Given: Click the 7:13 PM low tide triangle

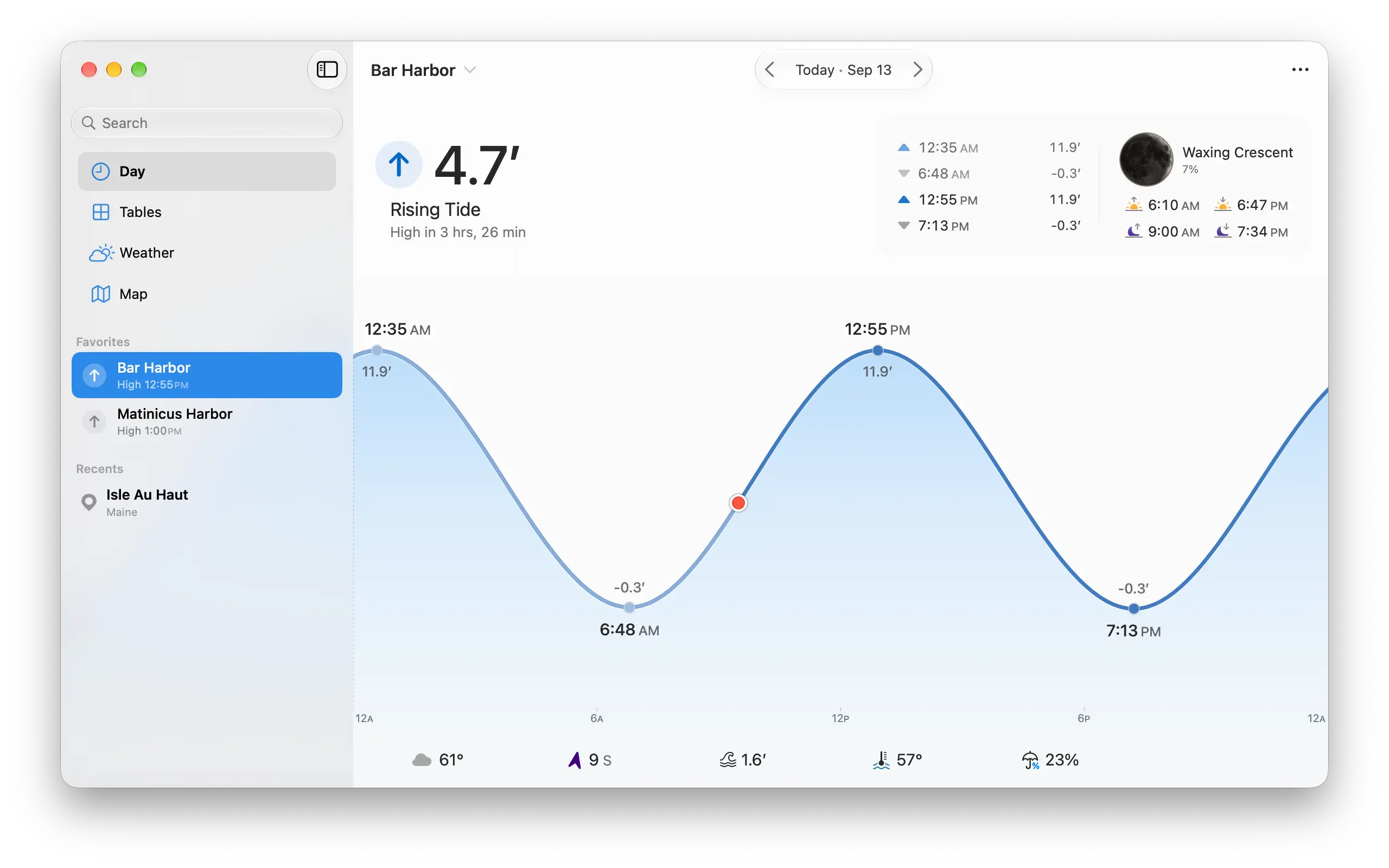Looking at the screenshot, I should (x=903, y=226).
